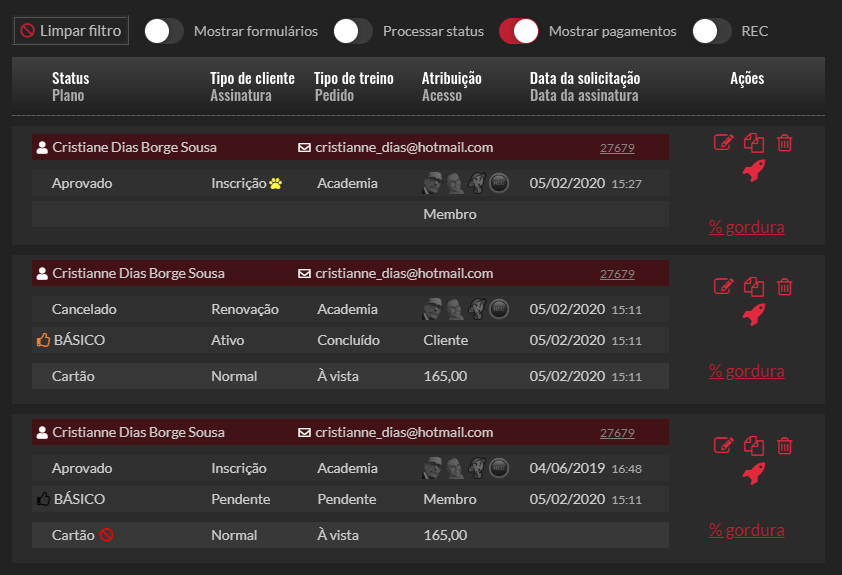Click the Status column header
The image size is (842, 575).
pos(70,78)
